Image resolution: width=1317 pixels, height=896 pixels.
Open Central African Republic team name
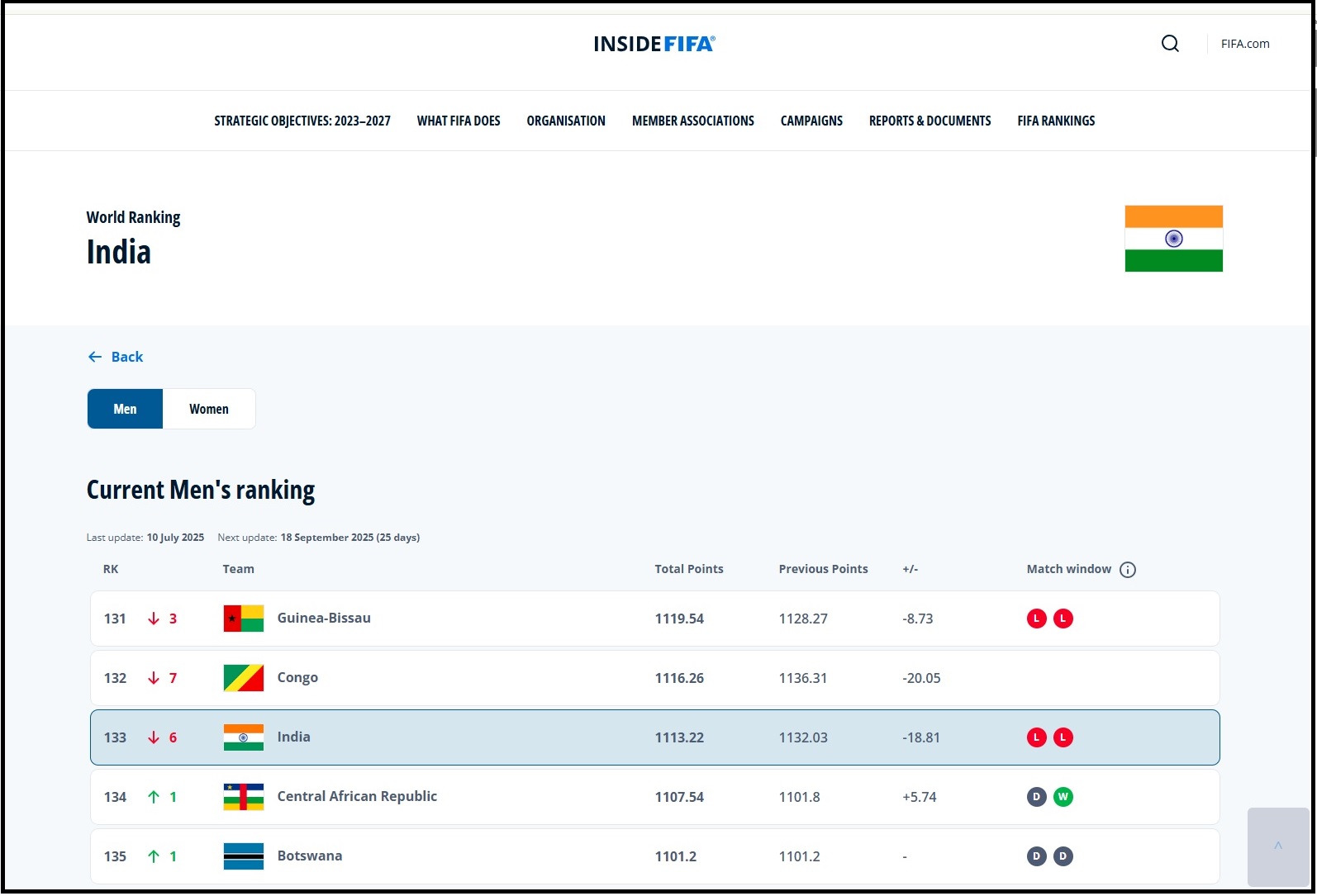click(x=357, y=796)
